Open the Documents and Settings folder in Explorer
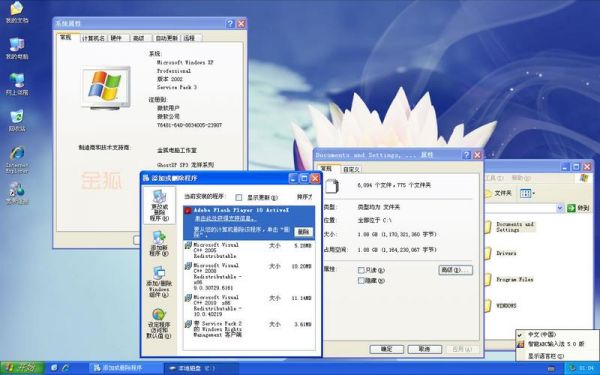This screenshot has width=600, height=375. [x=510, y=227]
